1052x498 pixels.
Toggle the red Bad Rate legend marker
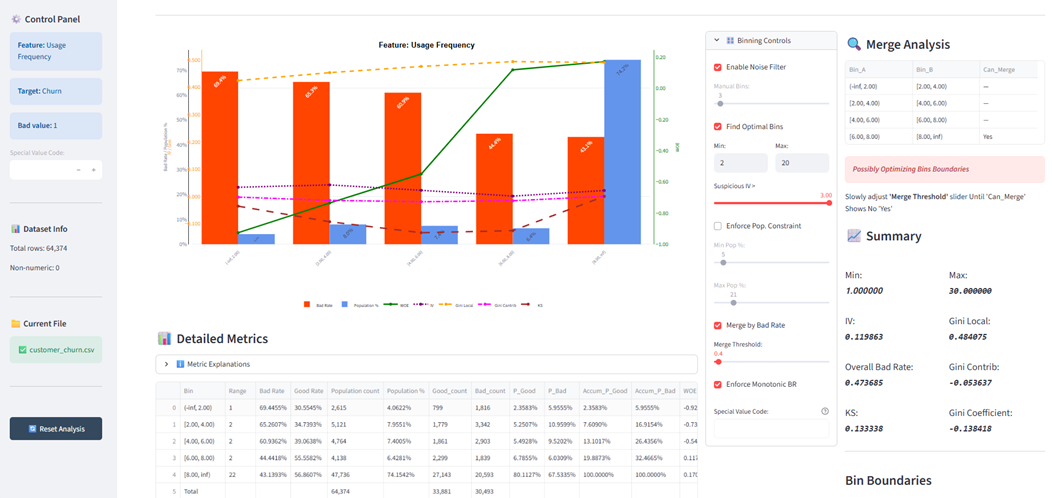[307, 304]
